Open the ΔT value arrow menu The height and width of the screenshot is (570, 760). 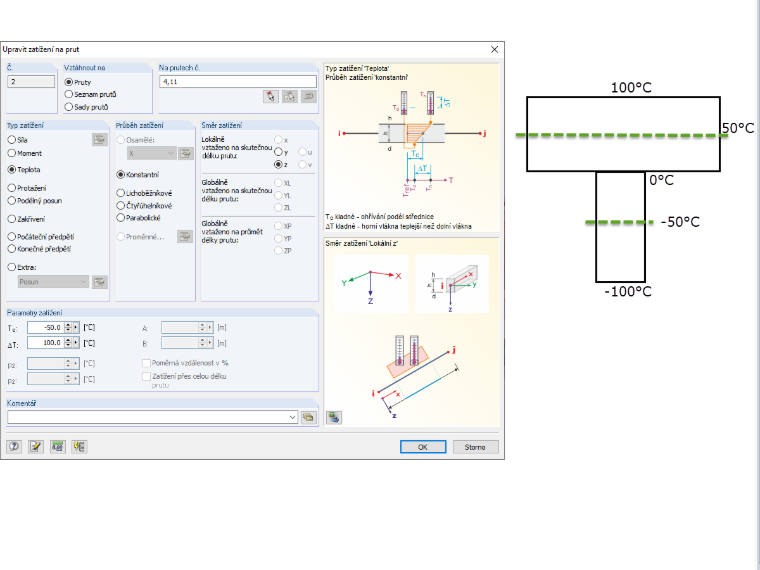pos(76,343)
